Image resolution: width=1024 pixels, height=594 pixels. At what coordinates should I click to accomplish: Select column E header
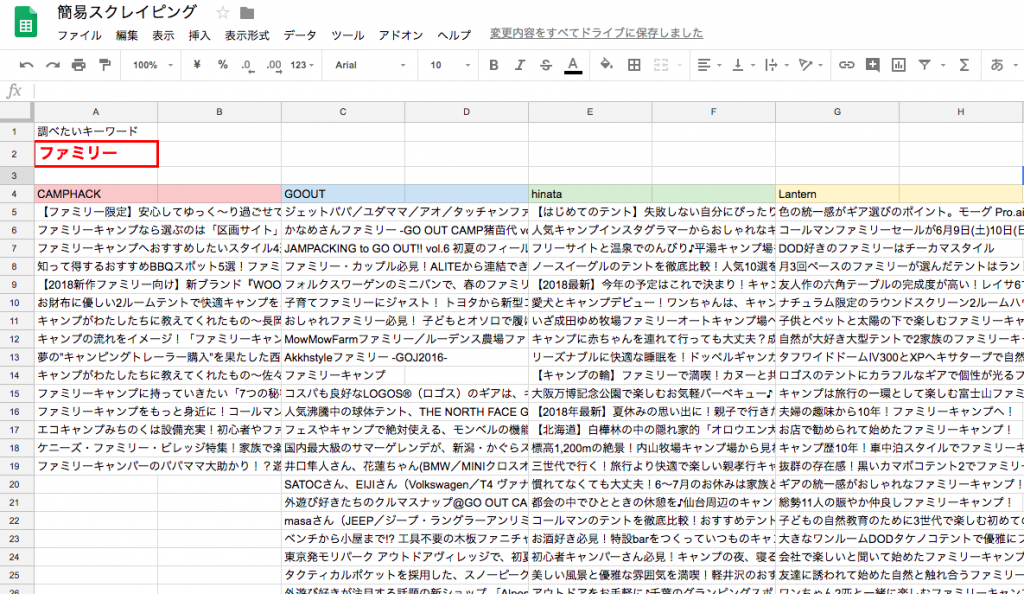(590, 112)
